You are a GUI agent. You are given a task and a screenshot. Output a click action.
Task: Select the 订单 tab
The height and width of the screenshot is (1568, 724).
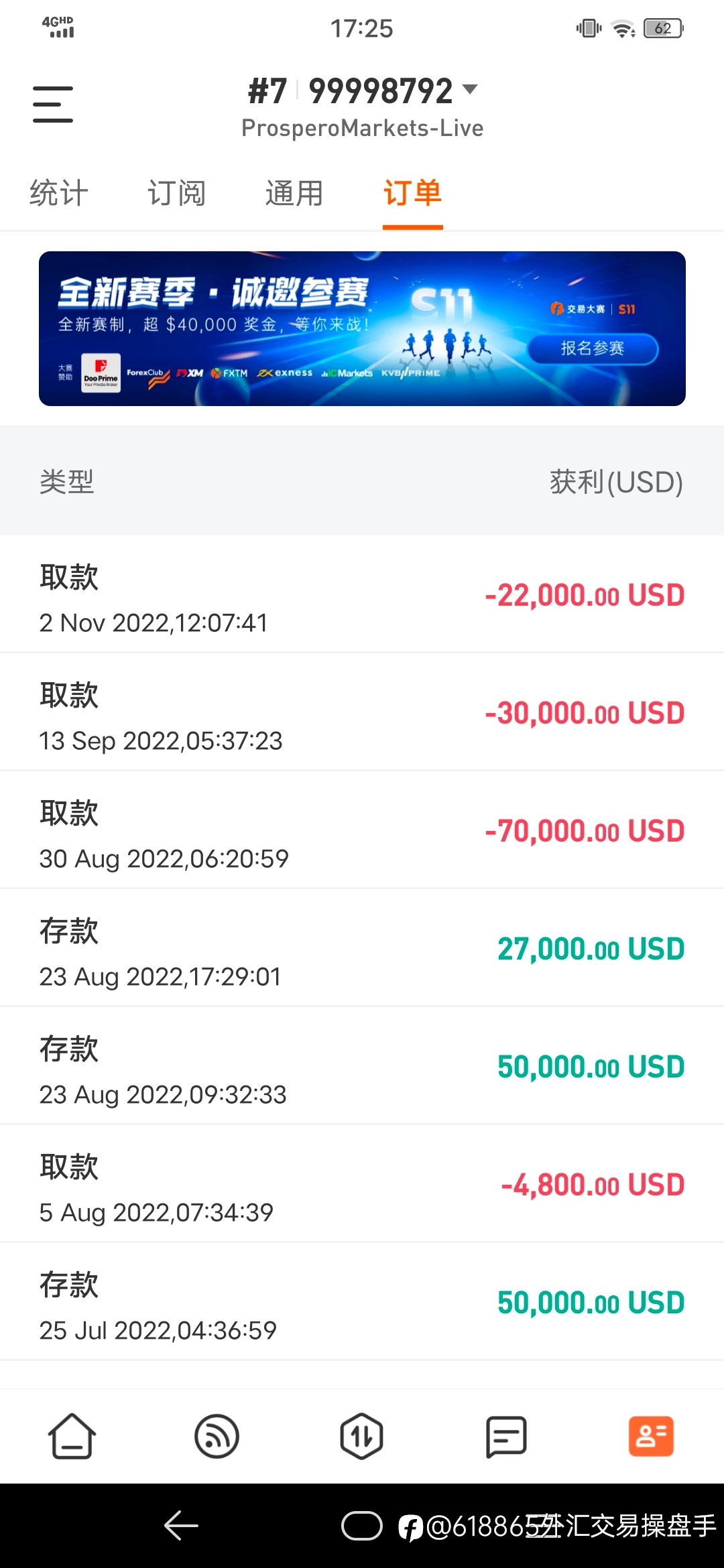click(x=413, y=194)
